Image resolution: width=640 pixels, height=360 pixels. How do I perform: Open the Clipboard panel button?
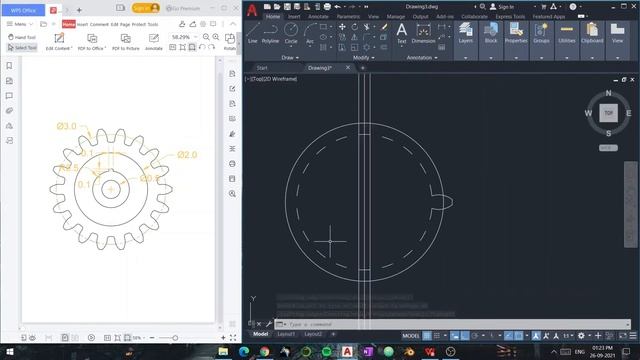(592, 33)
